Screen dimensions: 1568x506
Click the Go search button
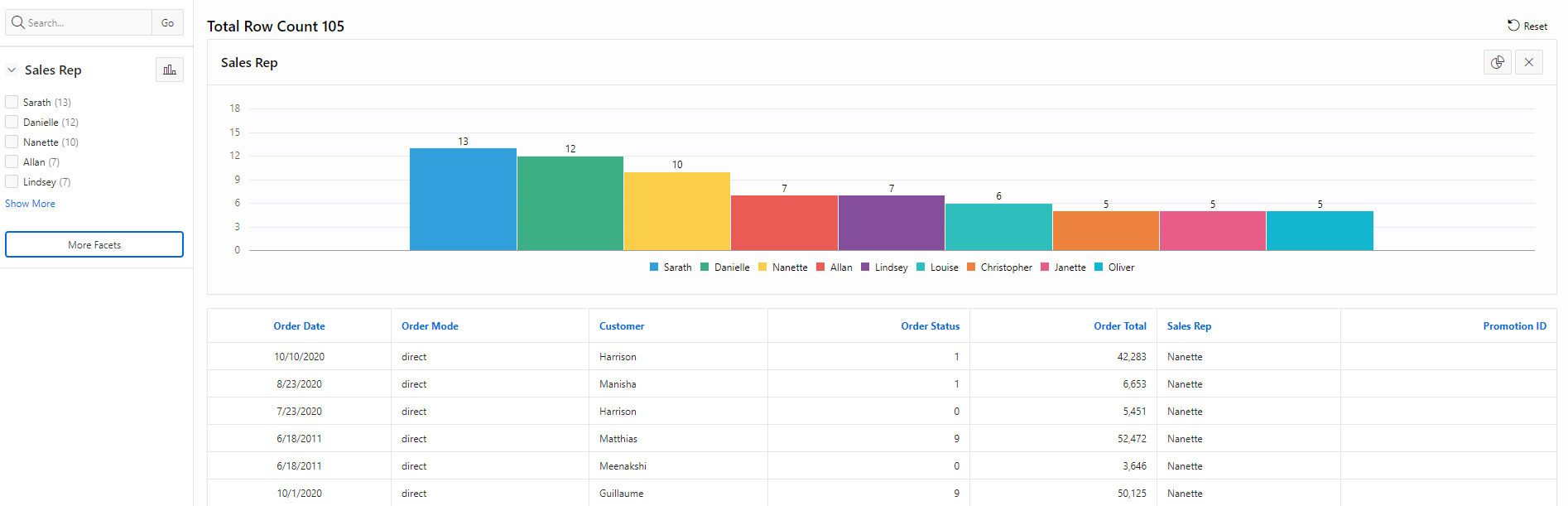pyautogui.click(x=167, y=22)
